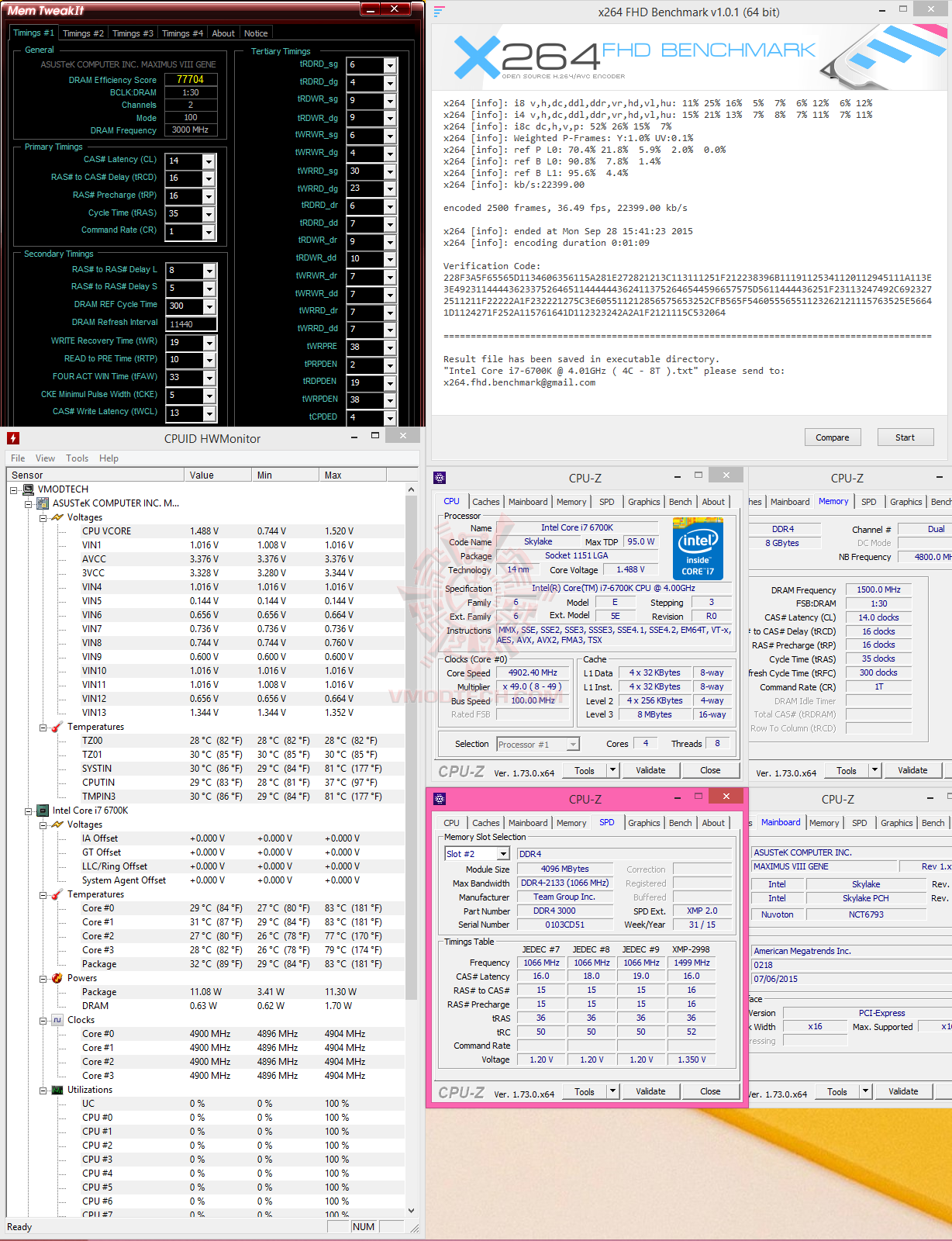Collapse the Intel Core i7 6700K node
This screenshot has height=1241, width=952.
[29, 811]
